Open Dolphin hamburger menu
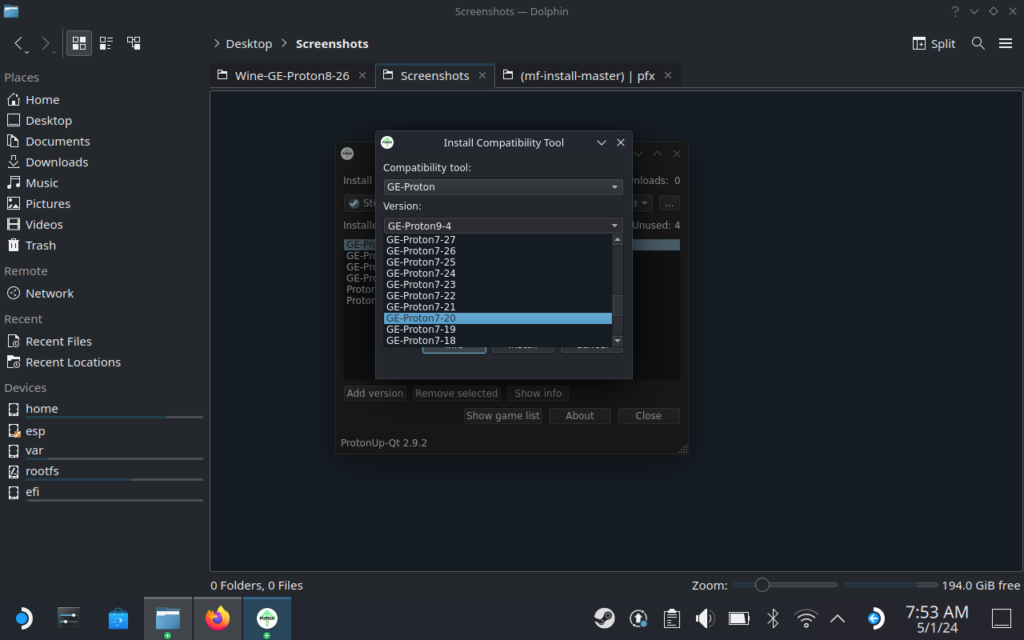The image size is (1024, 640). (1005, 44)
